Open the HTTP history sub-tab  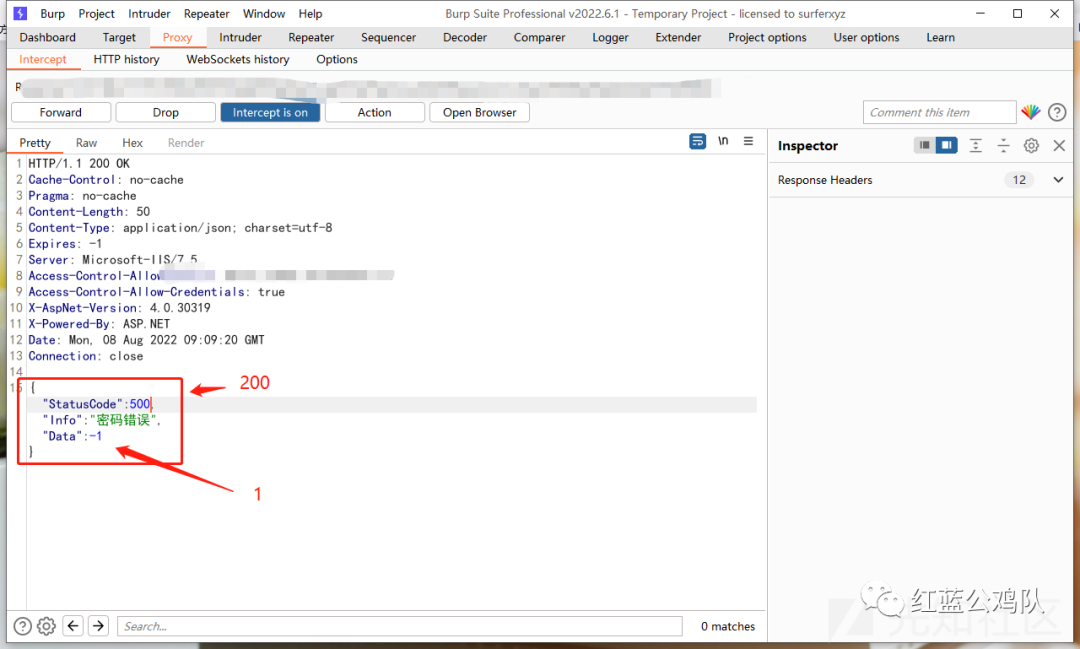click(127, 59)
